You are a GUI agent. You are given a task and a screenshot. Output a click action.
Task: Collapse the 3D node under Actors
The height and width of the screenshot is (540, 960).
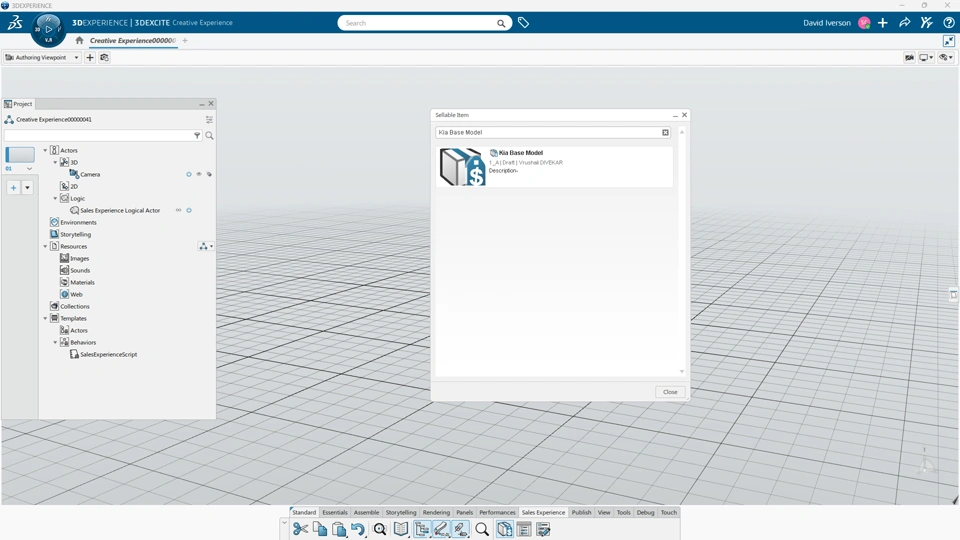[x=55, y=162]
